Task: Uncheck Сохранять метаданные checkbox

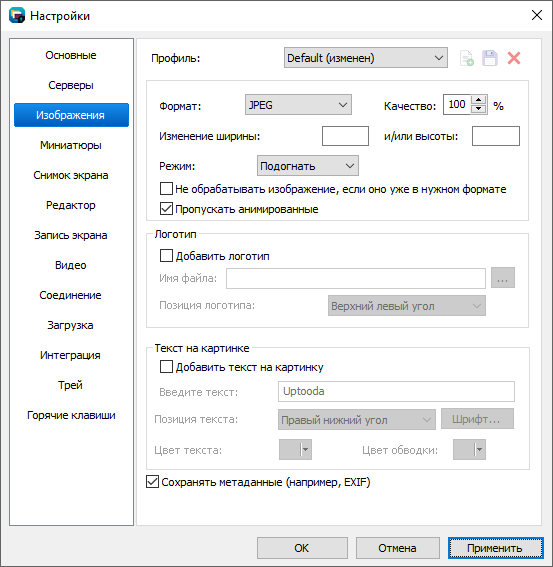Action: 152,482
